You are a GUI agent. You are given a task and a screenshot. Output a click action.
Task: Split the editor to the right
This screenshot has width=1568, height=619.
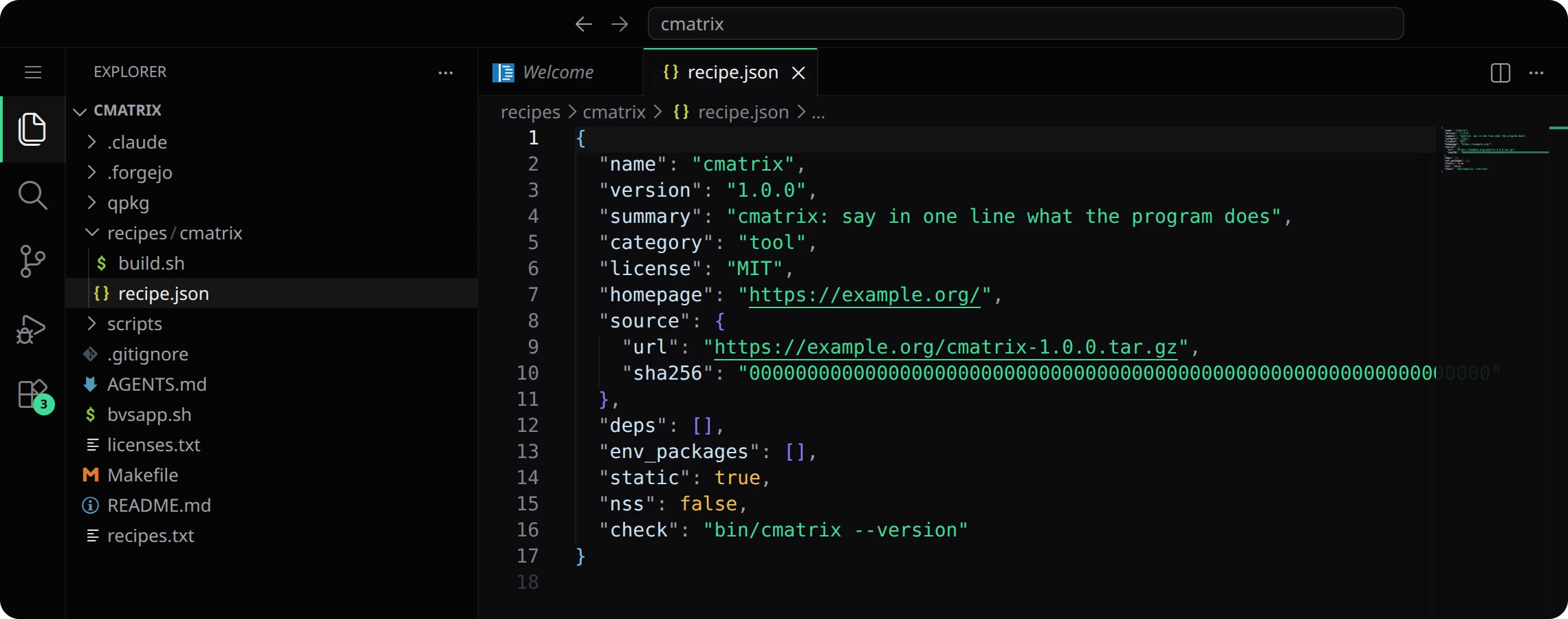[x=1501, y=73]
